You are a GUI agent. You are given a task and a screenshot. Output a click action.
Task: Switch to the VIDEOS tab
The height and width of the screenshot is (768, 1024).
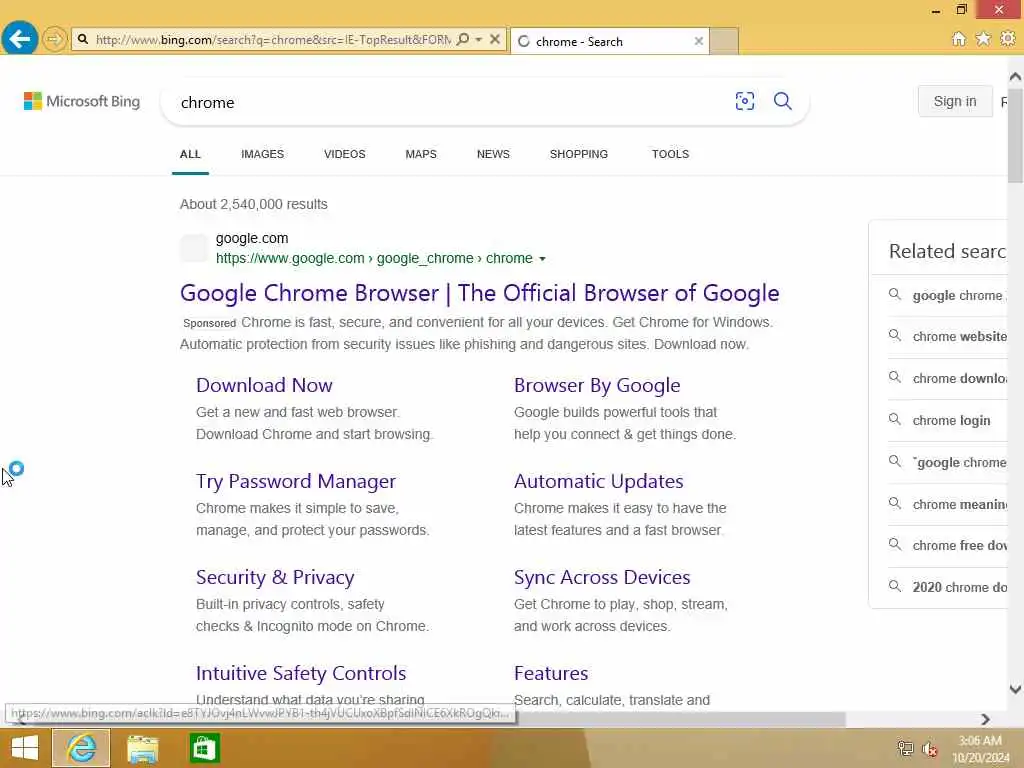[345, 154]
